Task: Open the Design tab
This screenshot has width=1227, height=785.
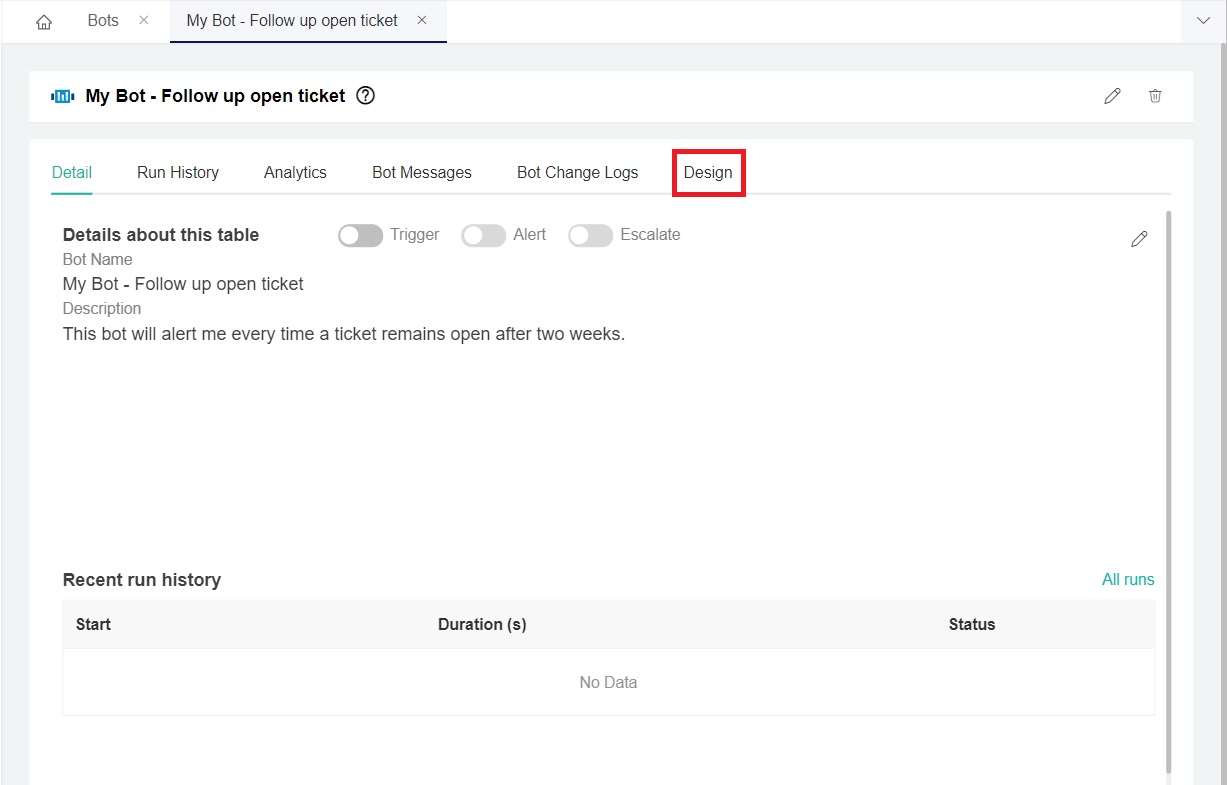Action: point(708,172)
